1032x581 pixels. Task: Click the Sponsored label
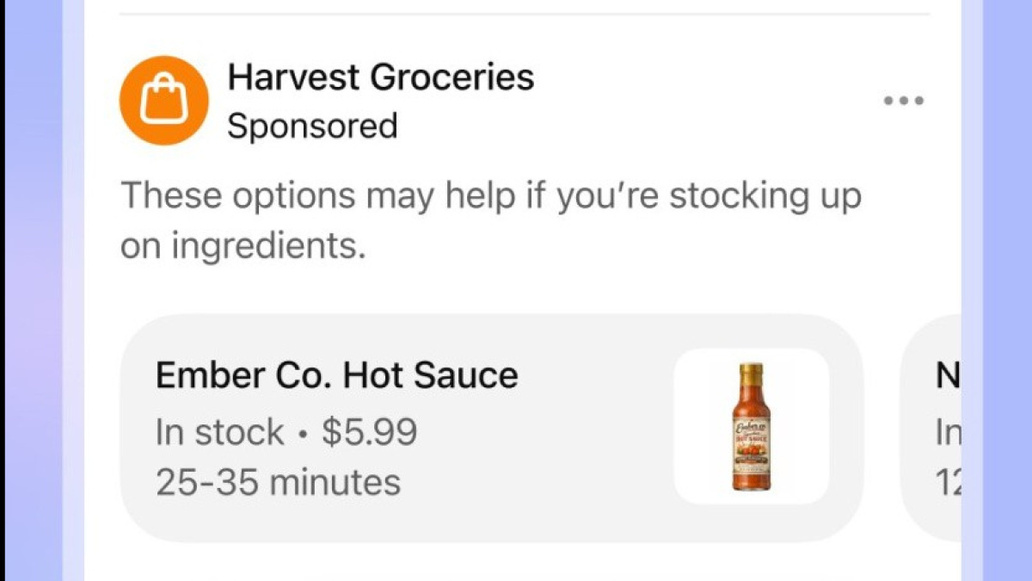coord(312,127)
